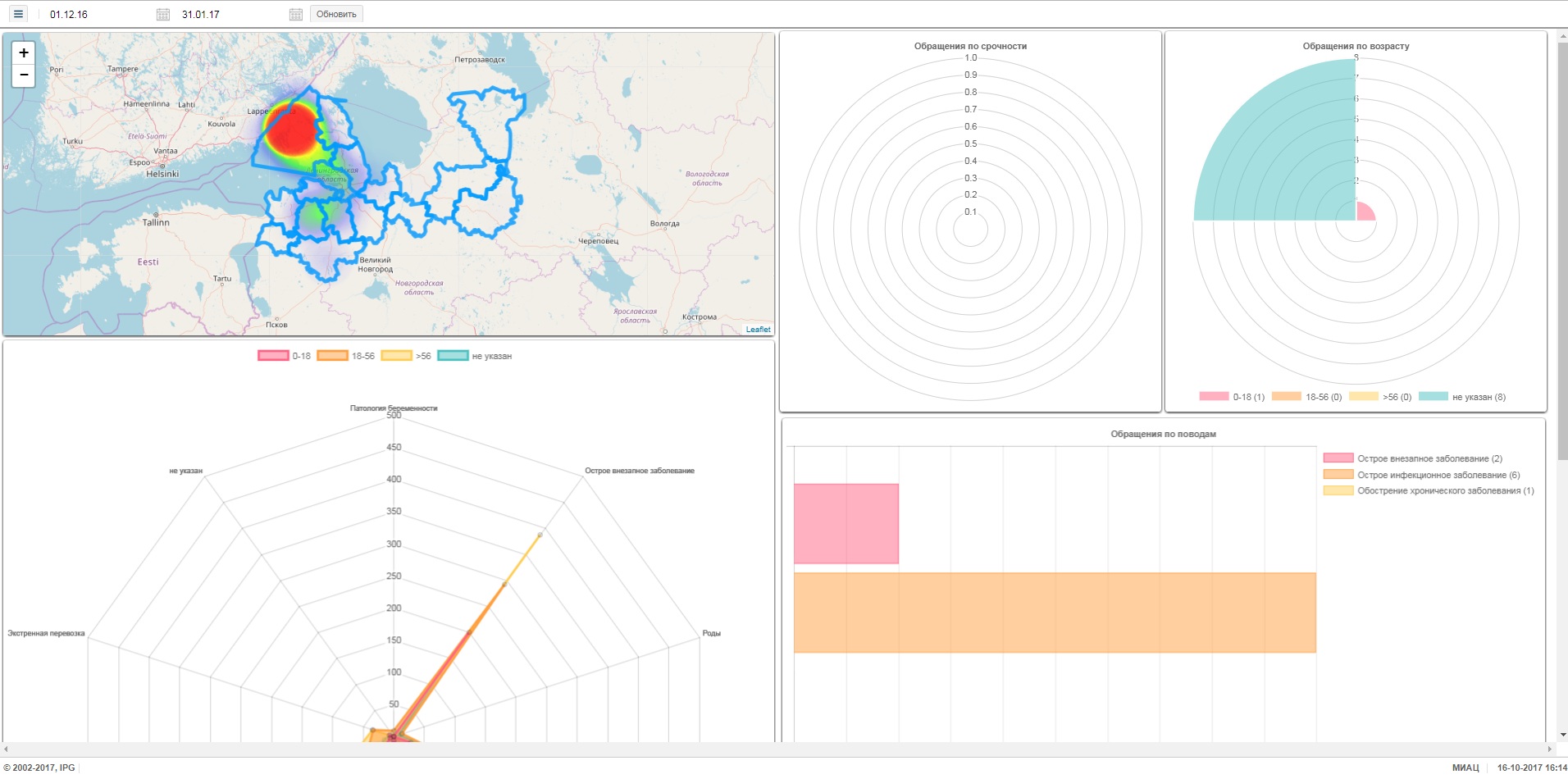Viewport: 1568px width, 779px height.
Task: Click the © 2002-2017, IPG footer text
Action: point(39,768)
